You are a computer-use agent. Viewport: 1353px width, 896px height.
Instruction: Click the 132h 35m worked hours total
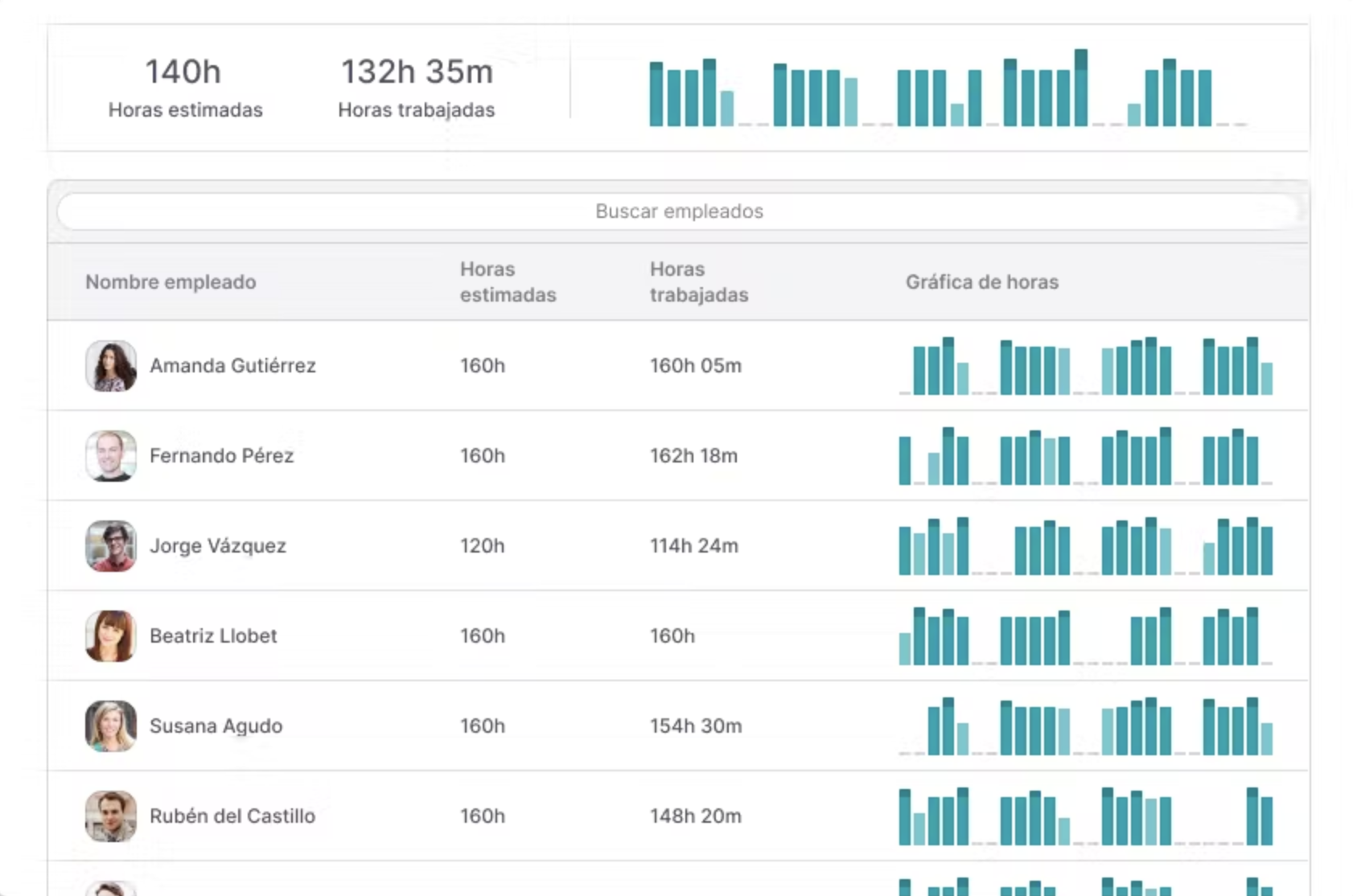pos(417,72)
